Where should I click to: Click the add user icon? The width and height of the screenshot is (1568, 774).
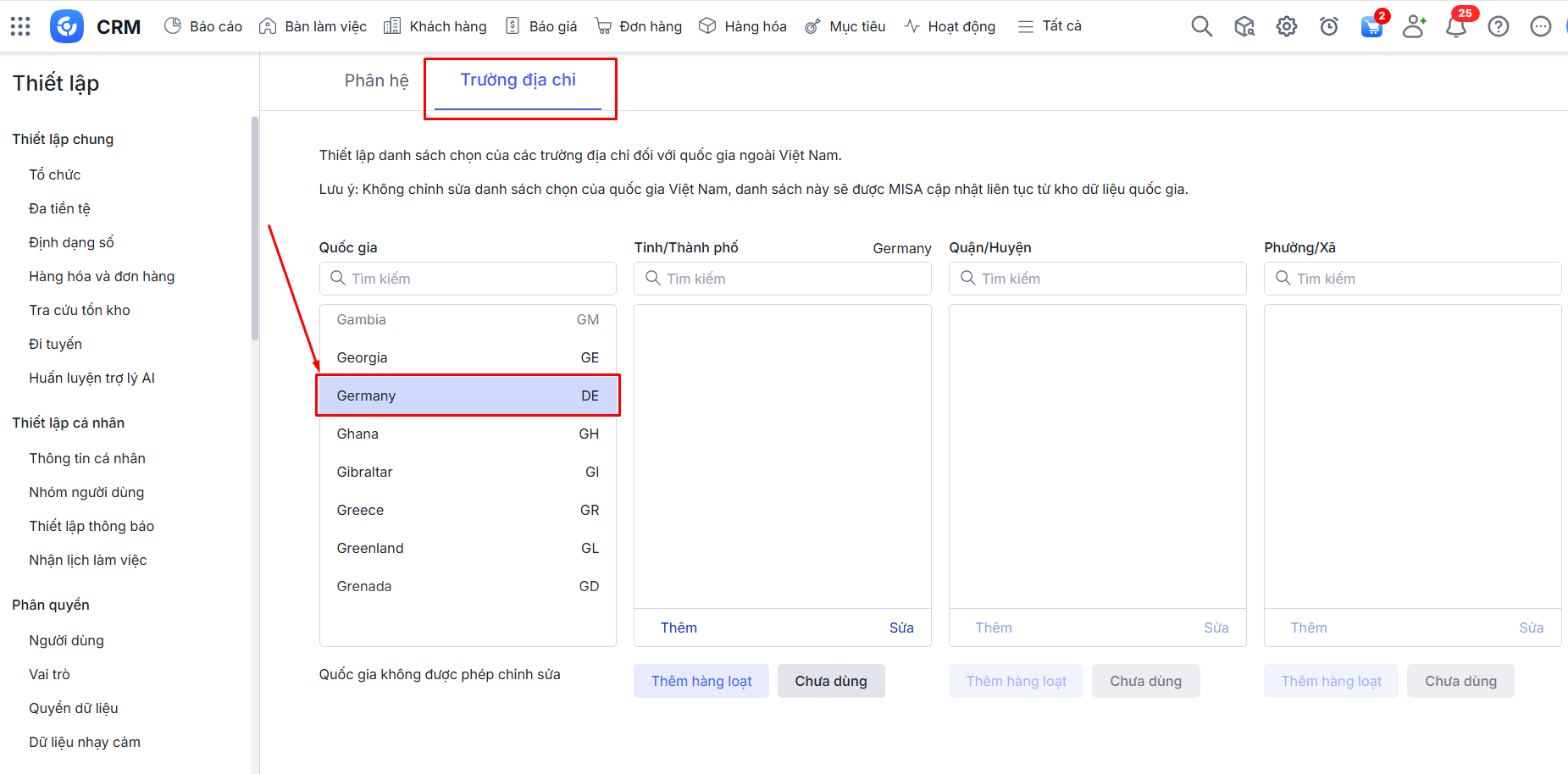1413,26
